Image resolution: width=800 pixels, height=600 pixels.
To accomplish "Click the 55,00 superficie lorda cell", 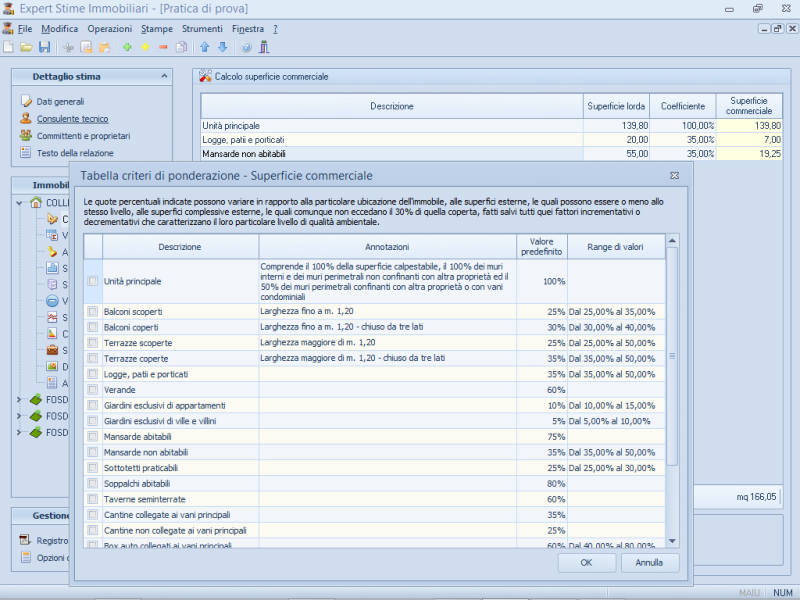I will click(616, 154).
